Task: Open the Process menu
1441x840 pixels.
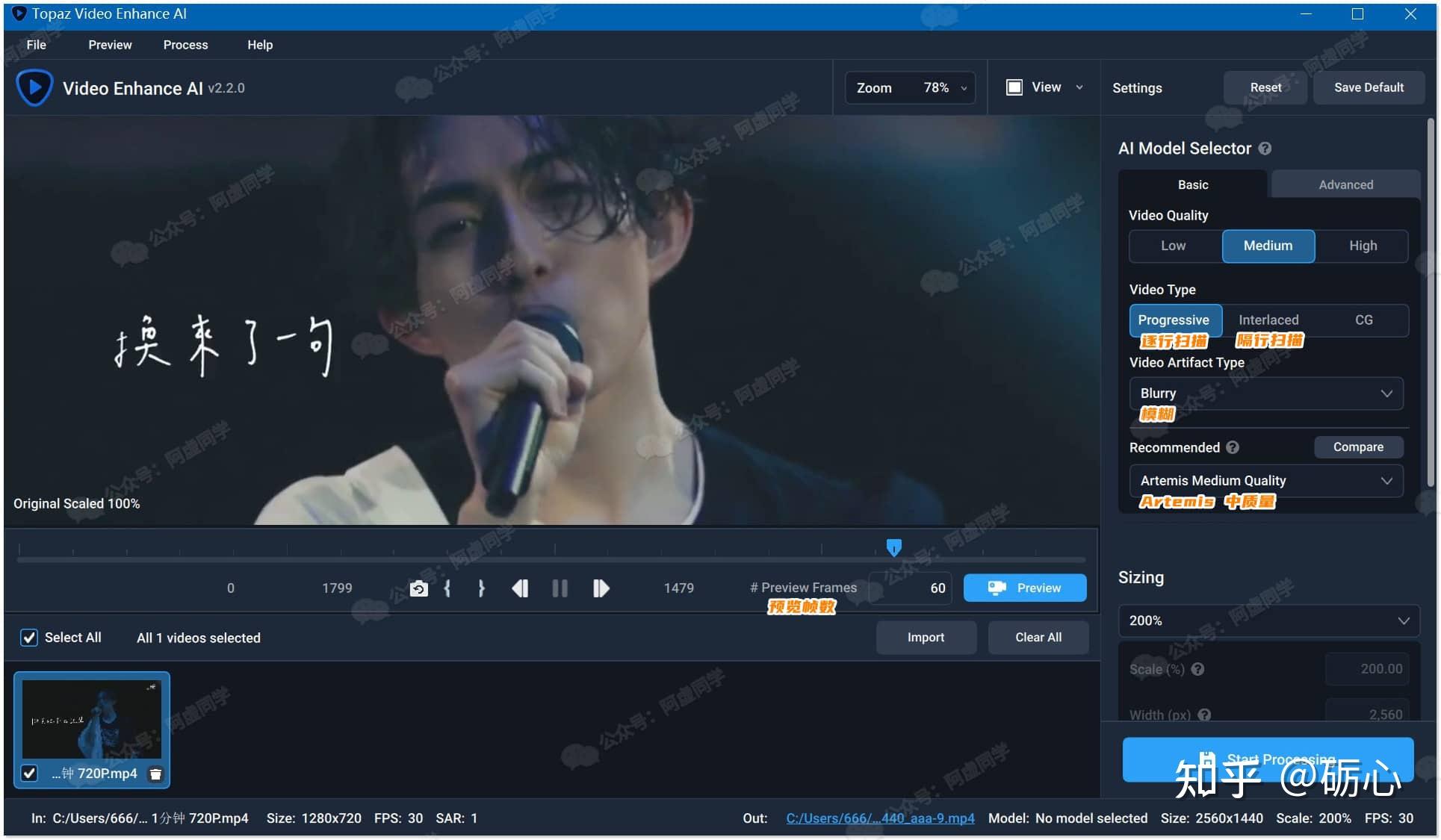Action: pyautogui.click(x=185, y=45)
